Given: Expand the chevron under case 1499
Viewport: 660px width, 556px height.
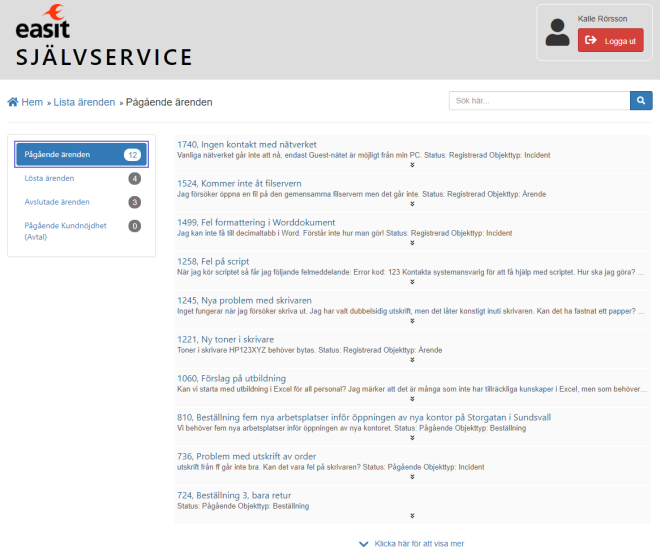Looking at the screenshot, I should point(412,243).
